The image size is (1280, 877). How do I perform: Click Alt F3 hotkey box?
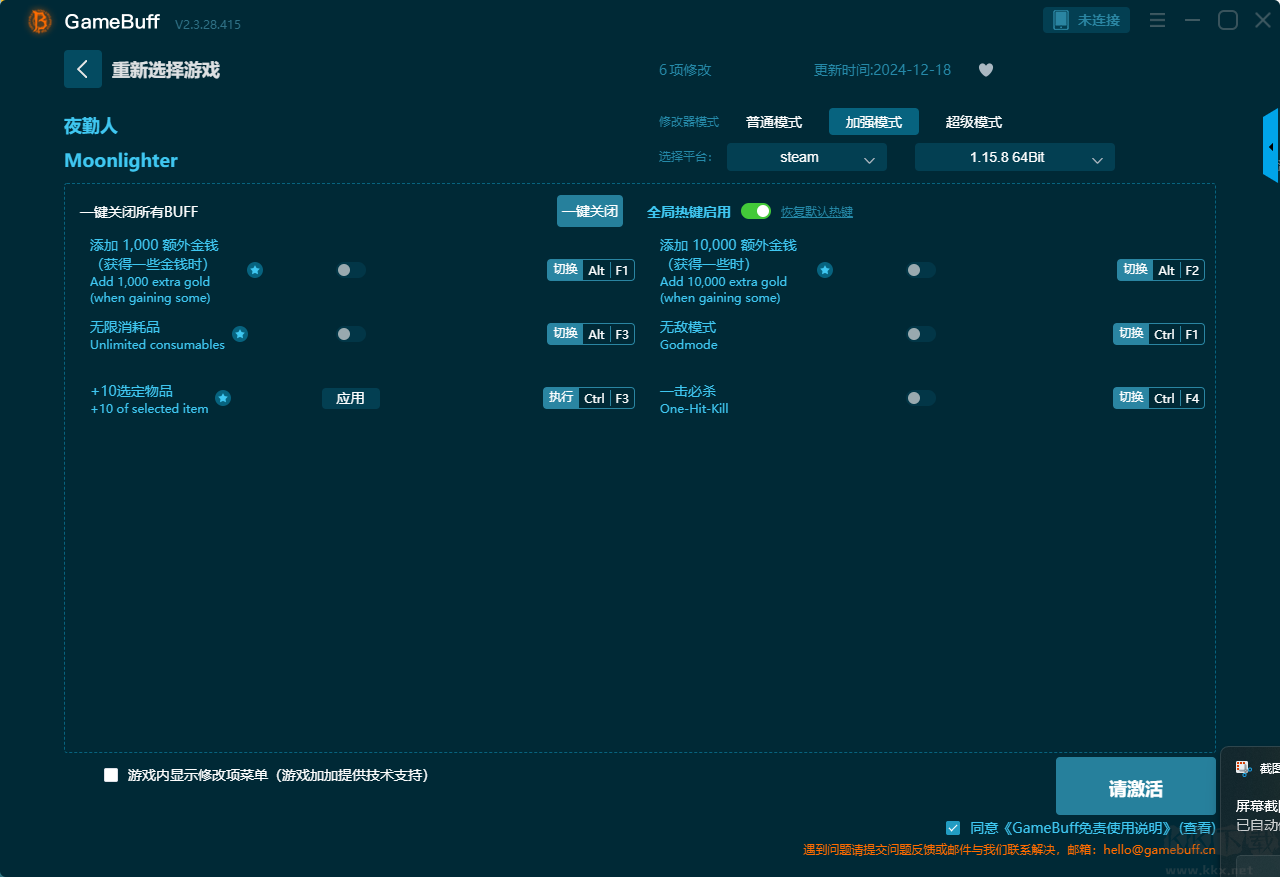[x=591, y=334]
